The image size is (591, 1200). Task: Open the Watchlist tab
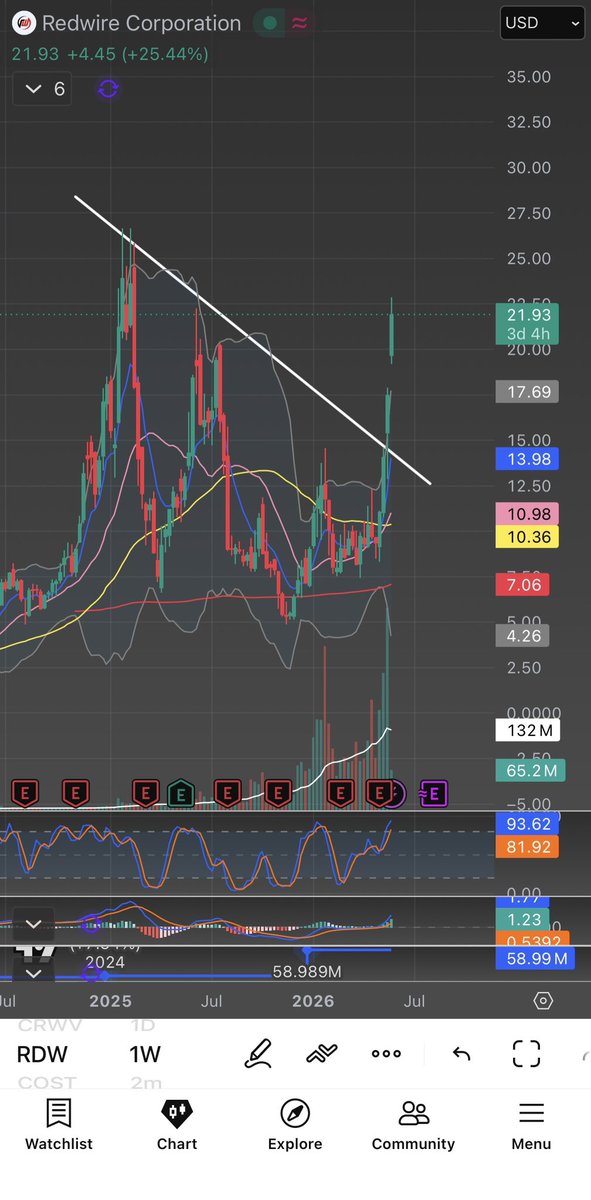click(58, 1125)
